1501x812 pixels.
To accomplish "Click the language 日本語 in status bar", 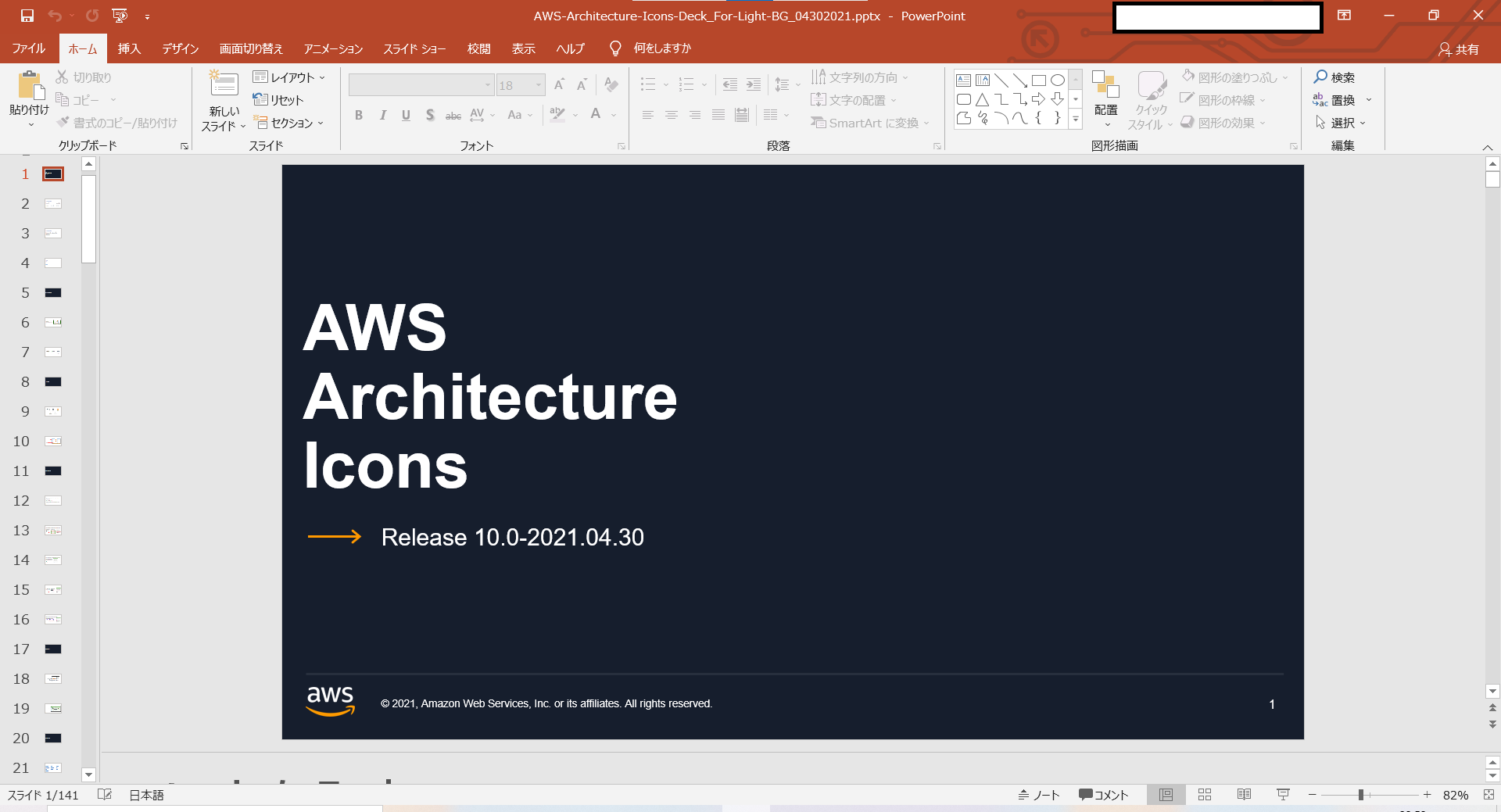I will coord(146,795).
